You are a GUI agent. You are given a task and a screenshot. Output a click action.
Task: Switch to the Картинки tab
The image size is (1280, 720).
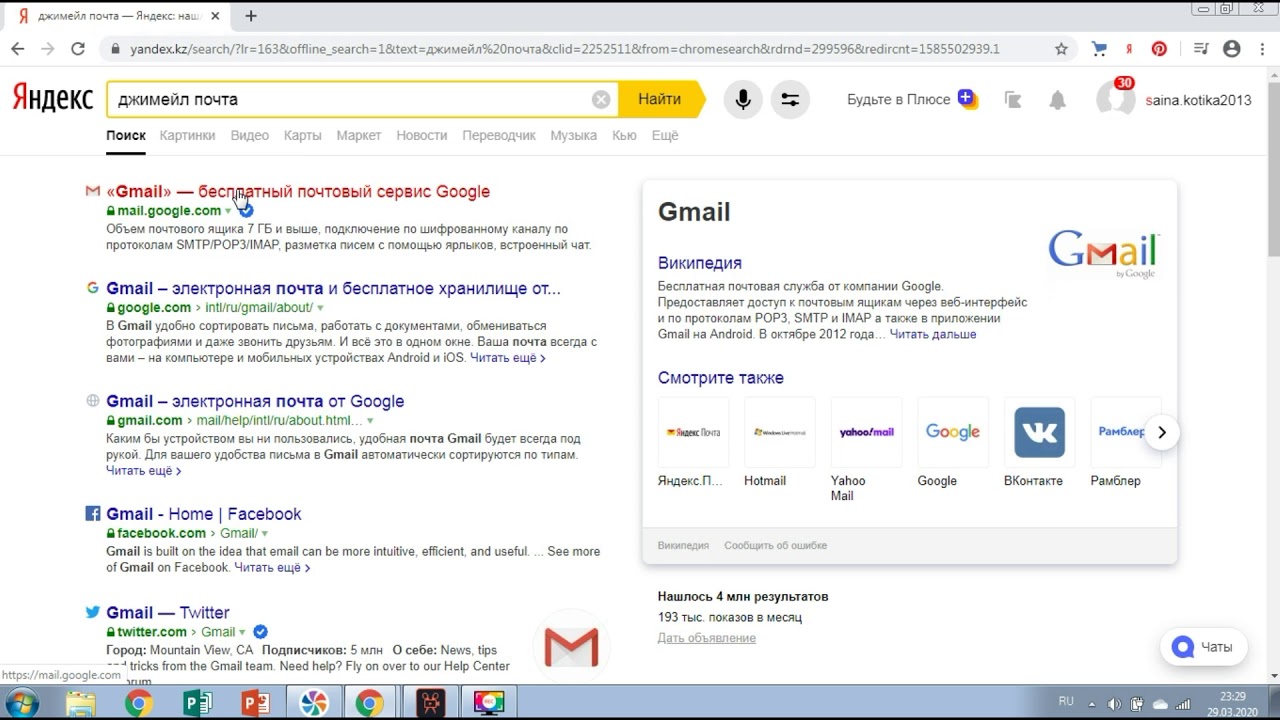(187, 135)
